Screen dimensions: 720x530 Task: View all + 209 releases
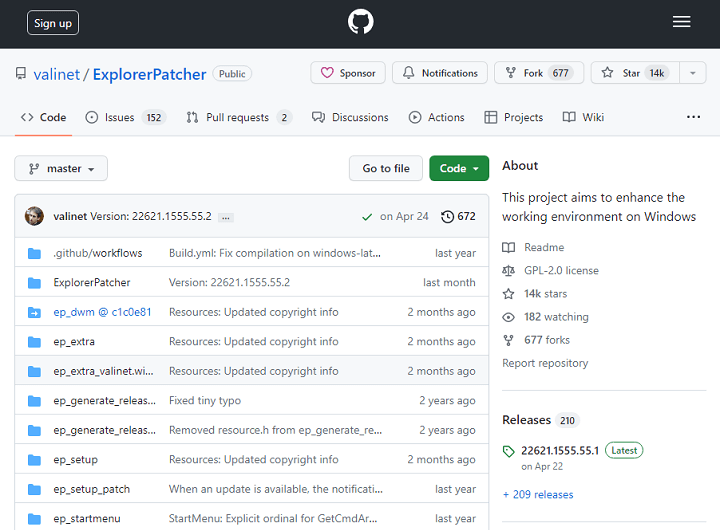tap(538, 495)
